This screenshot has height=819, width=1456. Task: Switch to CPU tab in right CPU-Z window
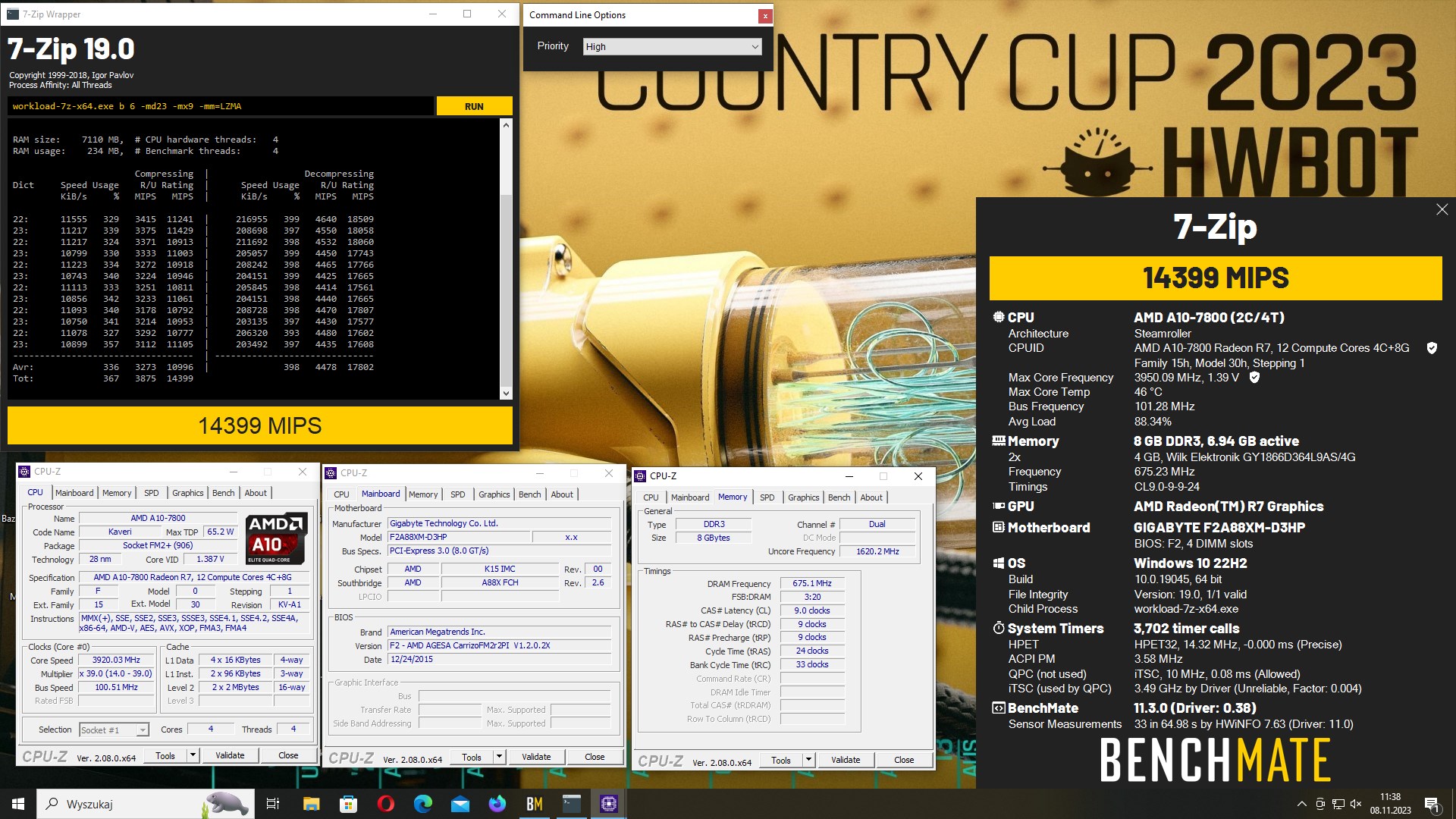click(651, 497)
